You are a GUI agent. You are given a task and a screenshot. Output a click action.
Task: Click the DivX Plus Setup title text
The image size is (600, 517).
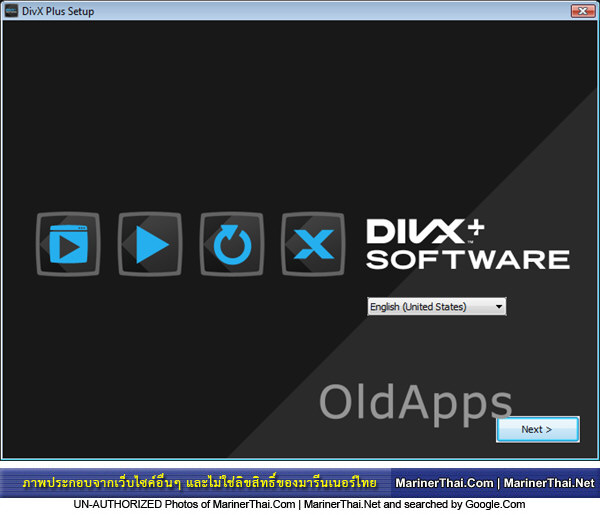pyautogui.click(x=58, y=11)
